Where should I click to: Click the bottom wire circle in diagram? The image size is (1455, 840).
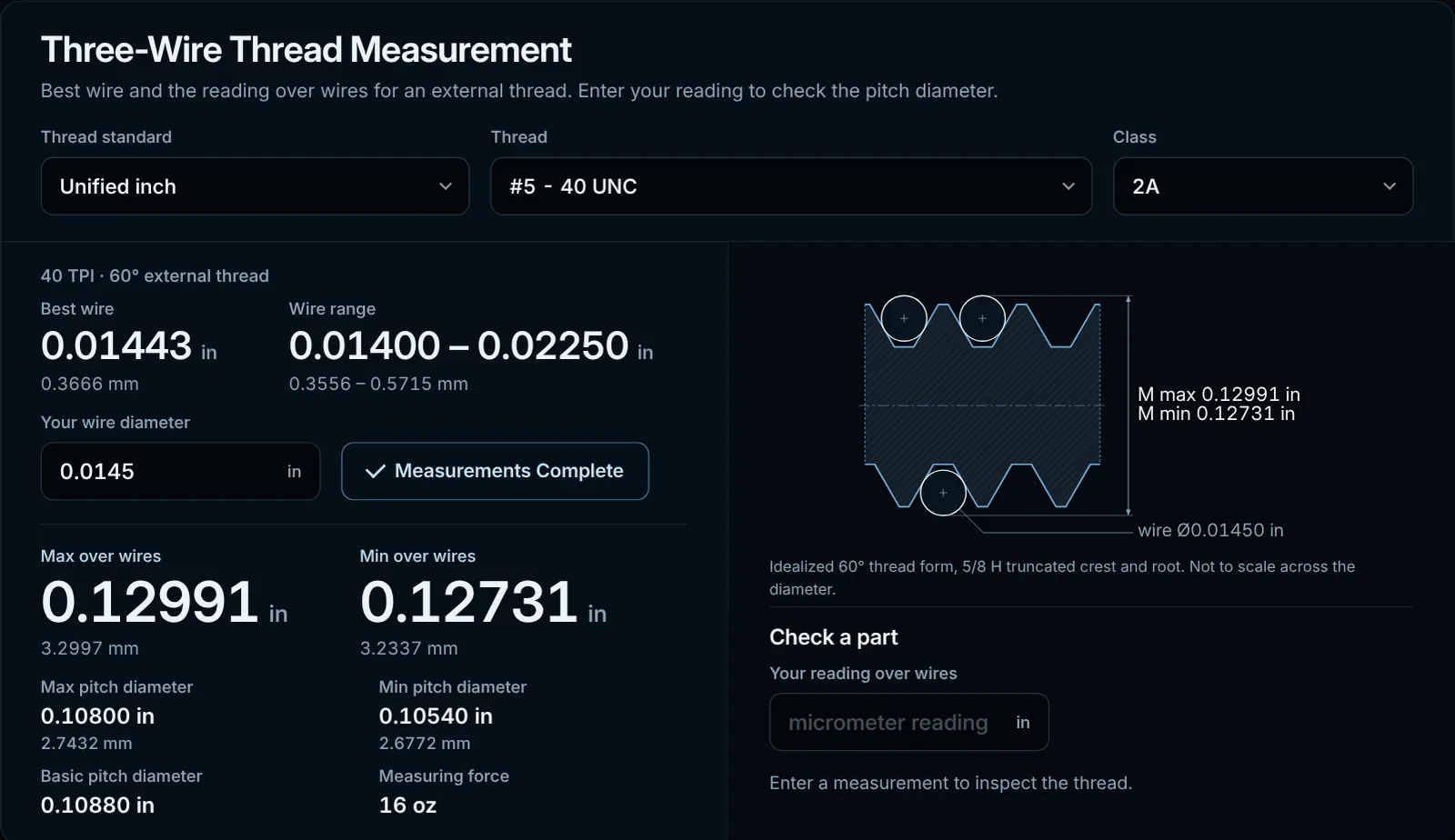943,492
